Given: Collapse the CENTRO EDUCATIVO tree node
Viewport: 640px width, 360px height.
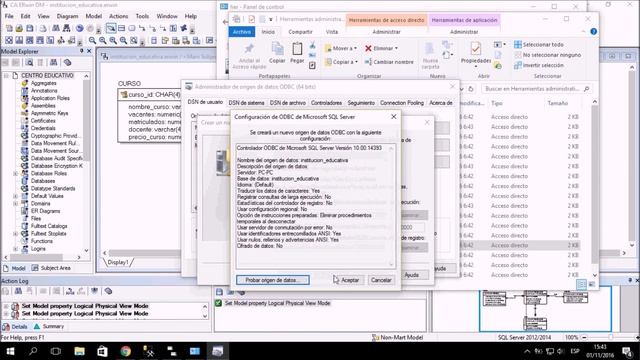Looking at the screenshot, I should click(6, 76).
